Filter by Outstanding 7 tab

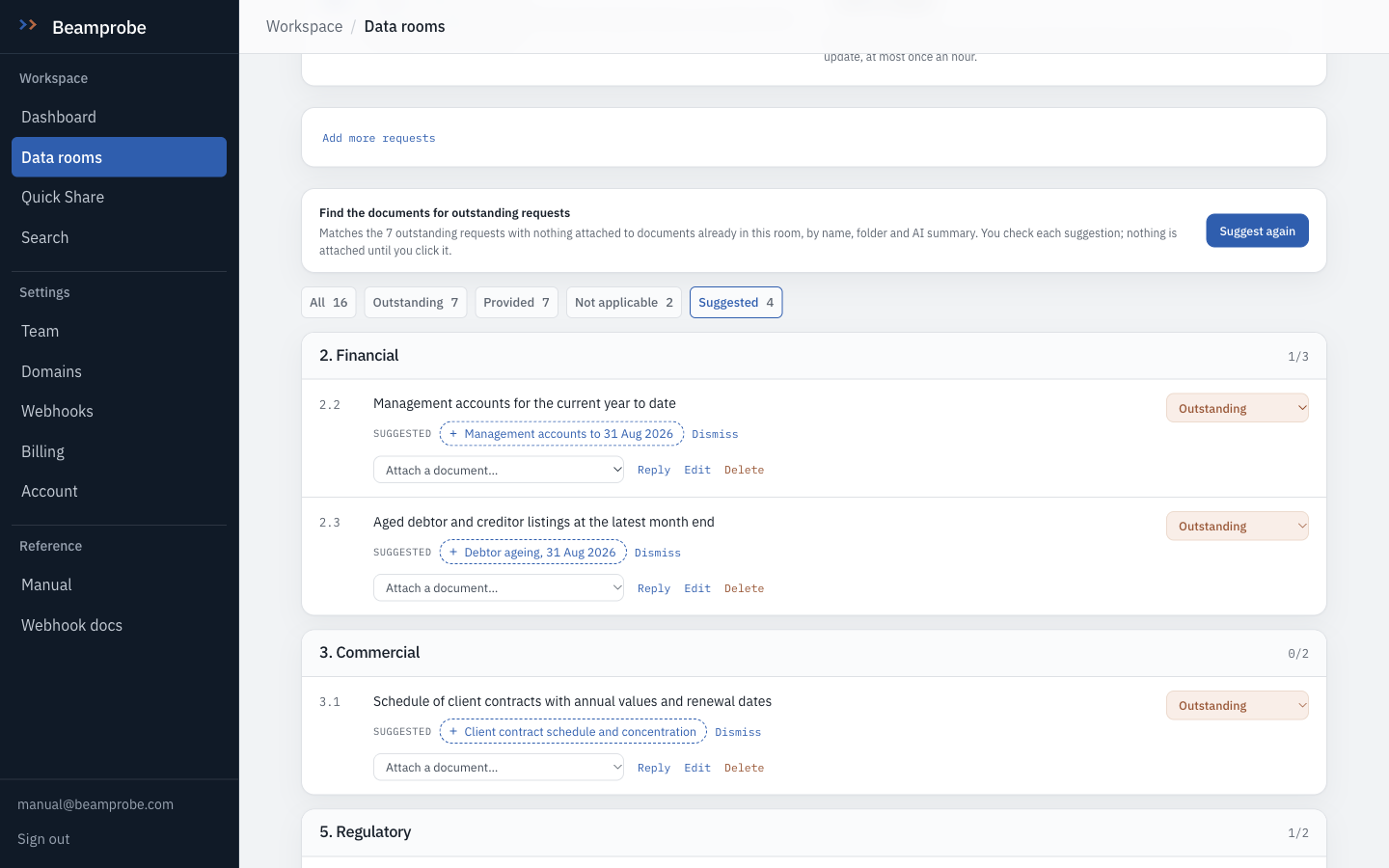416,302
